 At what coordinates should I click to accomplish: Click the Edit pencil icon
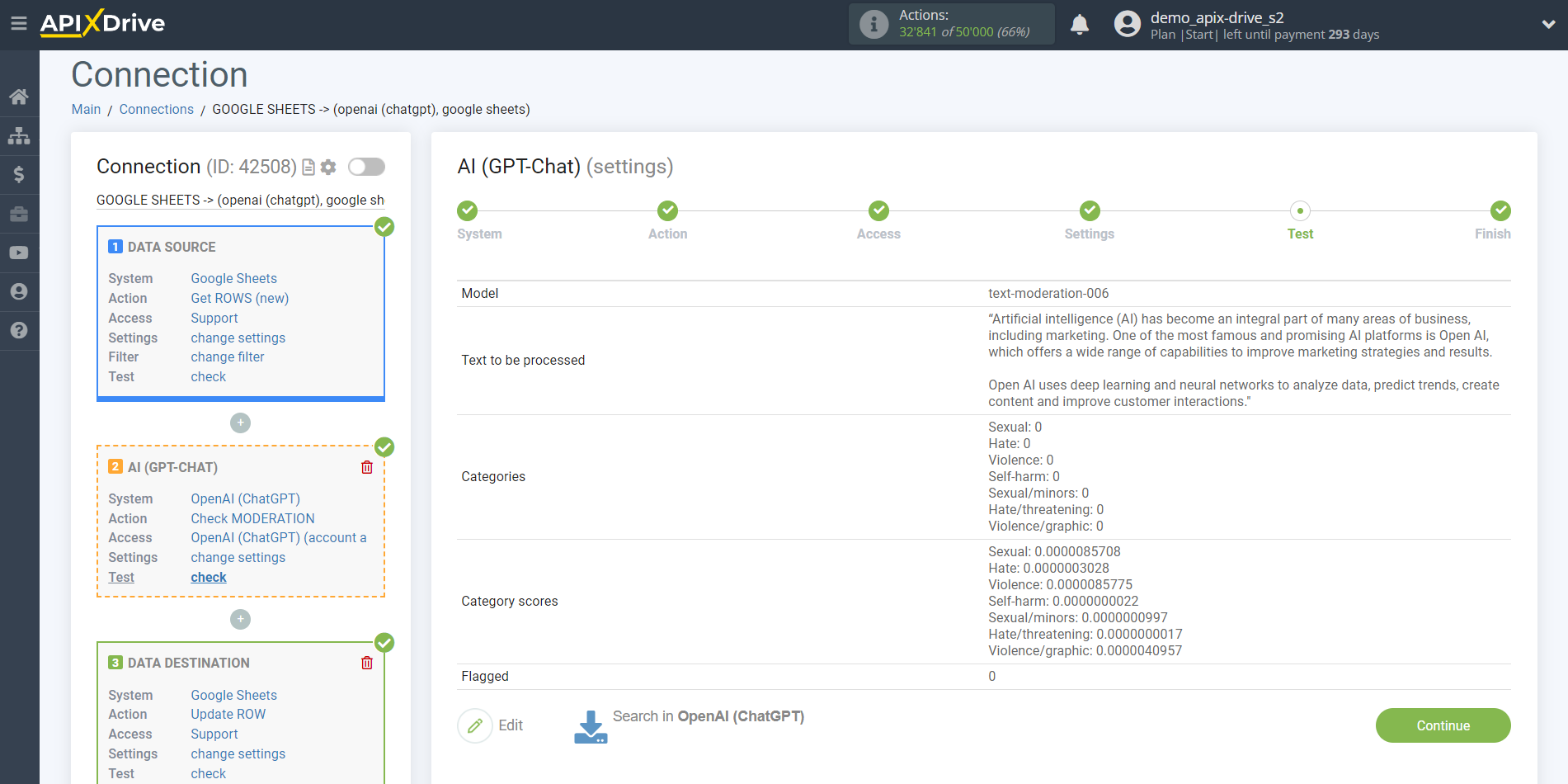coord(475,726)
